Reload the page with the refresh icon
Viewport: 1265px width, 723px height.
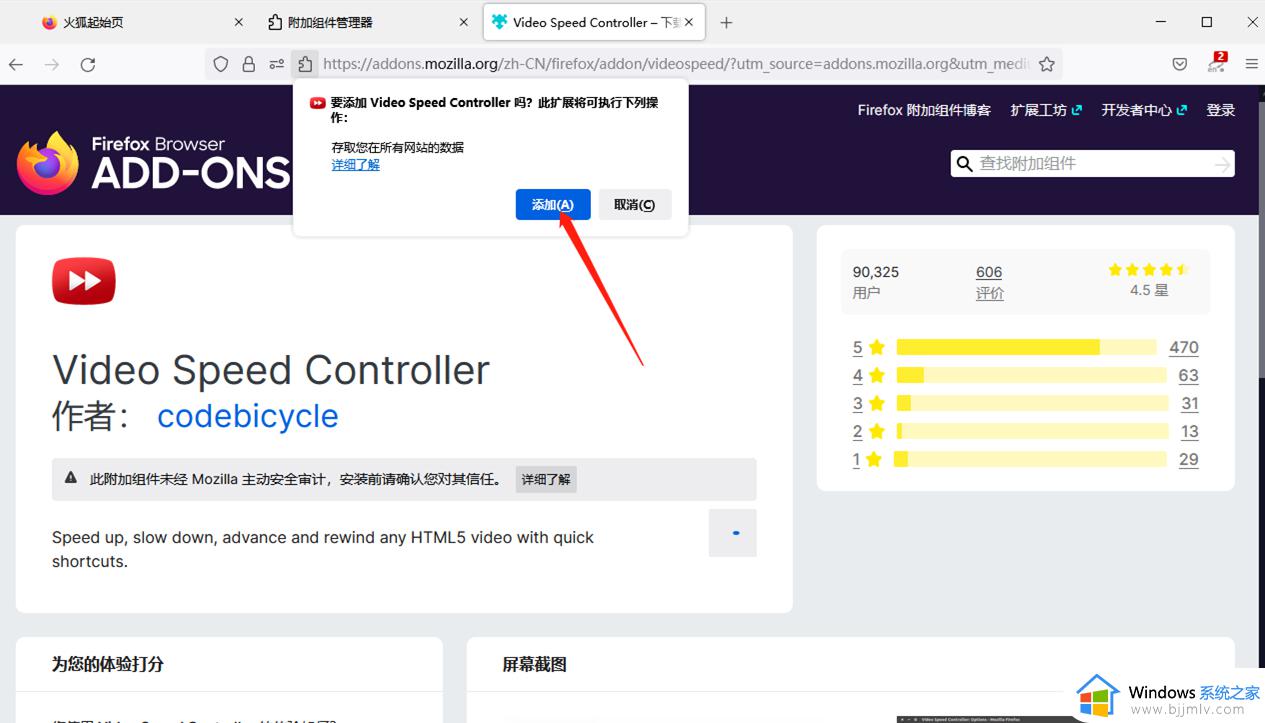(88, 64)
